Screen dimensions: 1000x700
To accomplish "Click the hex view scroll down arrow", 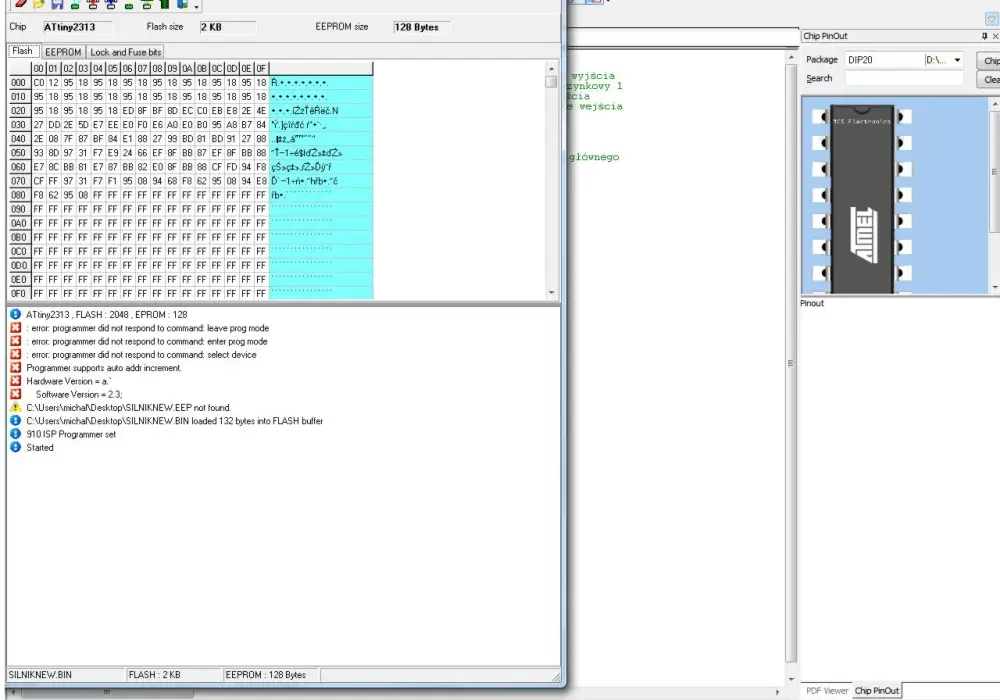I will [552, 293].
